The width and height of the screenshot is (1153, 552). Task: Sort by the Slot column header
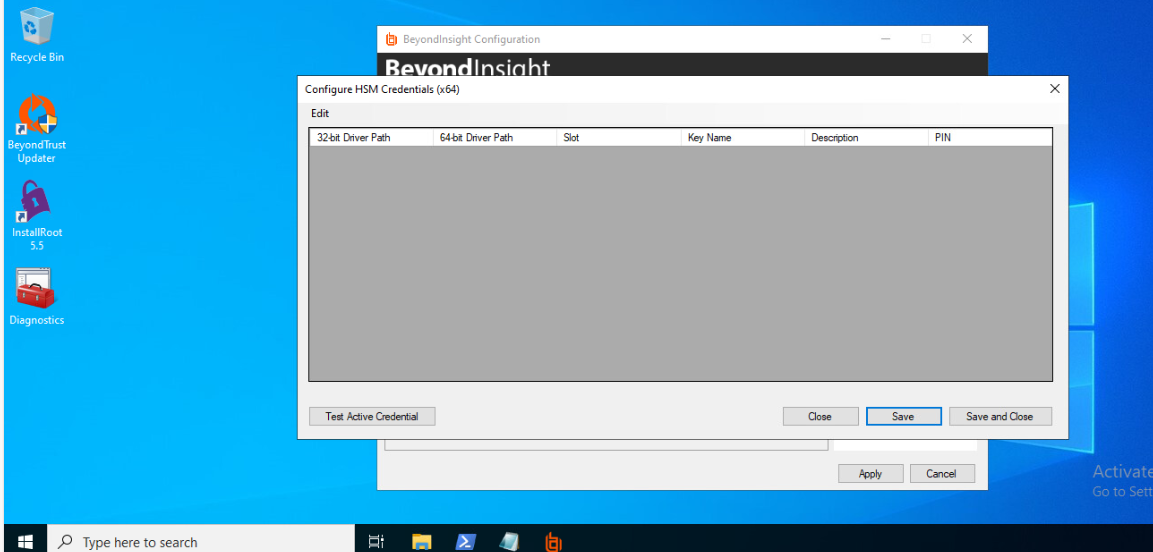(619, 137)
